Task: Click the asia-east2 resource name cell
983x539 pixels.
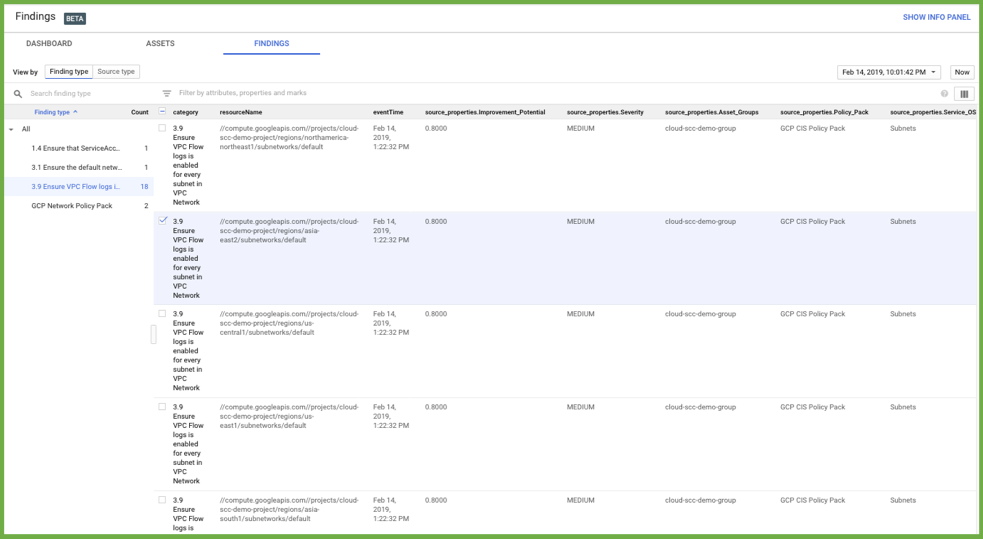Action: click(288, 231)
